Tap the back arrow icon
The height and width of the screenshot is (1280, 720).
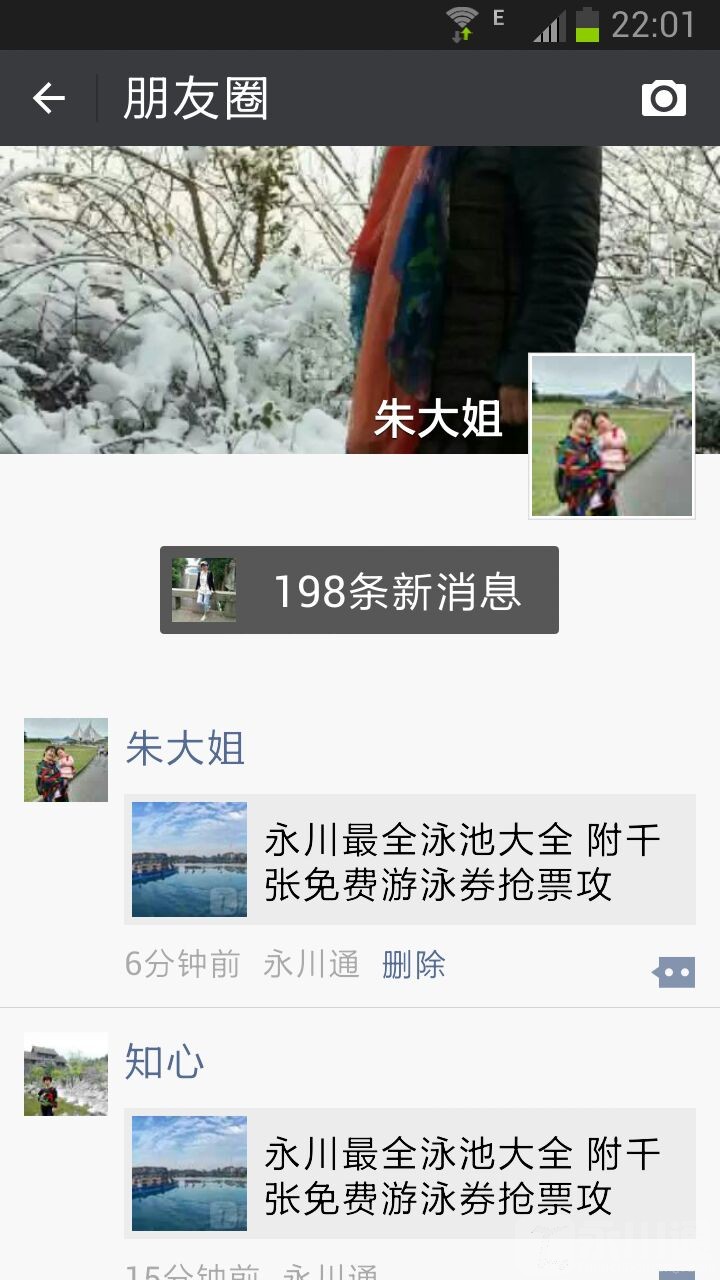pyautogui.click(x=48, y=98)
